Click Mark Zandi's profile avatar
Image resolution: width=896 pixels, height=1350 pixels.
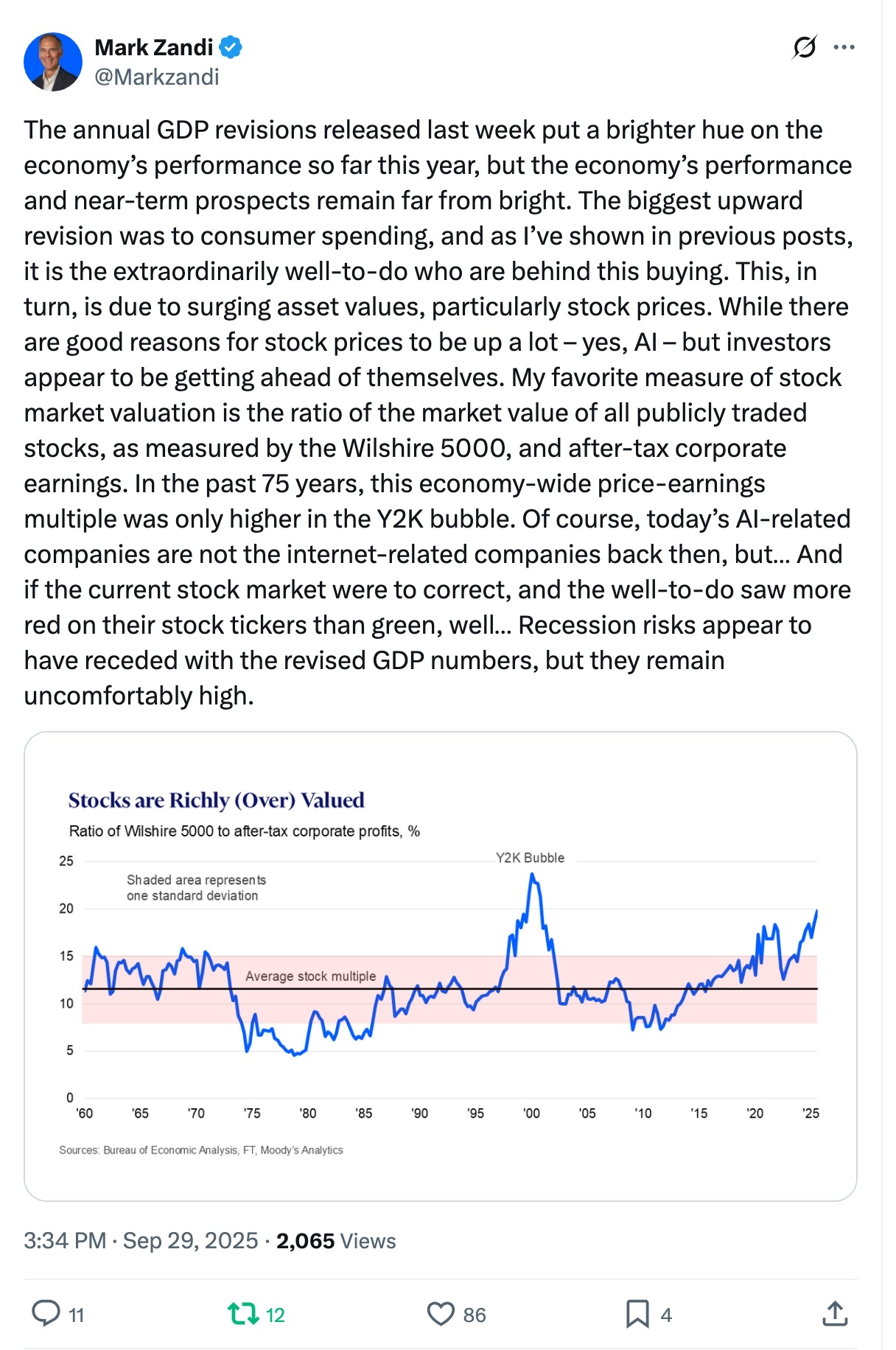pyautogui.click(x=53, y=62)
